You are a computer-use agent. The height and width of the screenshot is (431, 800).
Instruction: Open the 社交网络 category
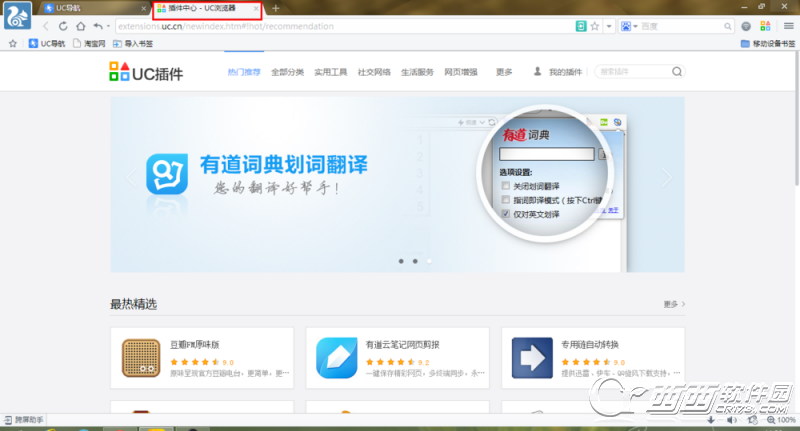click(374, 72)
